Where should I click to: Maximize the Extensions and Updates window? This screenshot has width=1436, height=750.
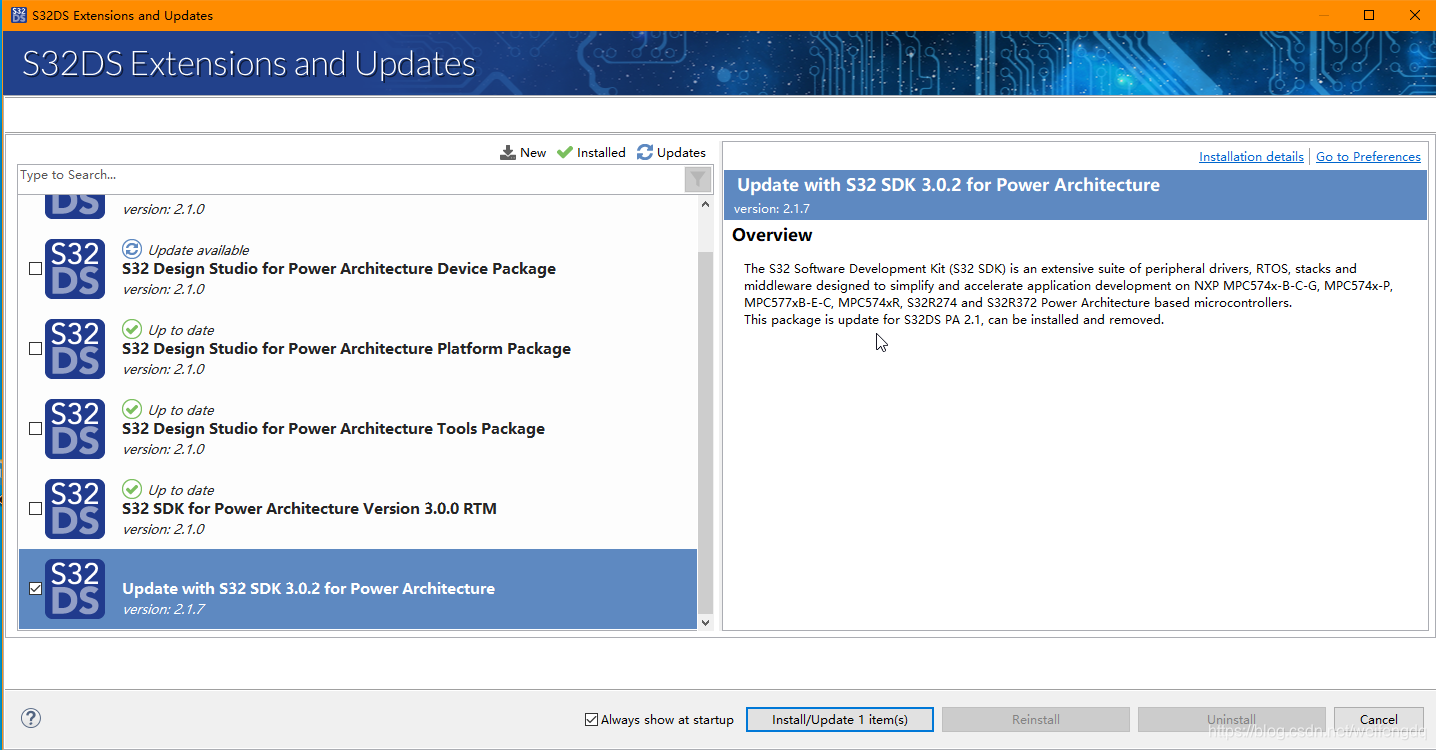click(x=1369, y=15)
